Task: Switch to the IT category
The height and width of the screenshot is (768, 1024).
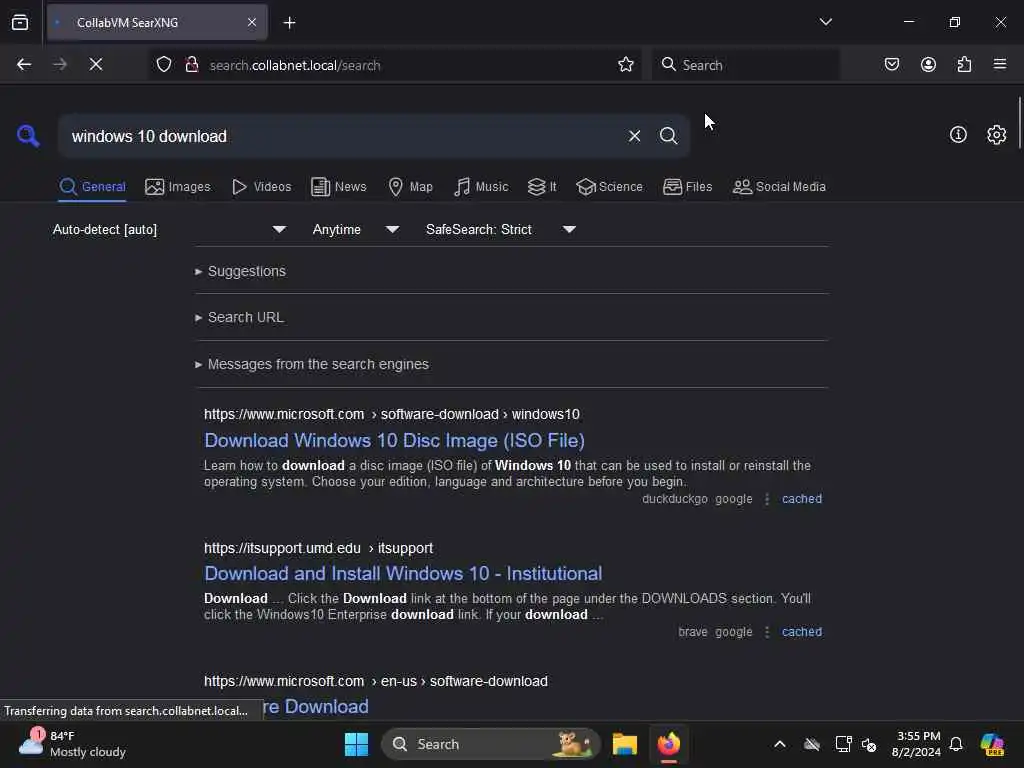Action: click(542, 187)
